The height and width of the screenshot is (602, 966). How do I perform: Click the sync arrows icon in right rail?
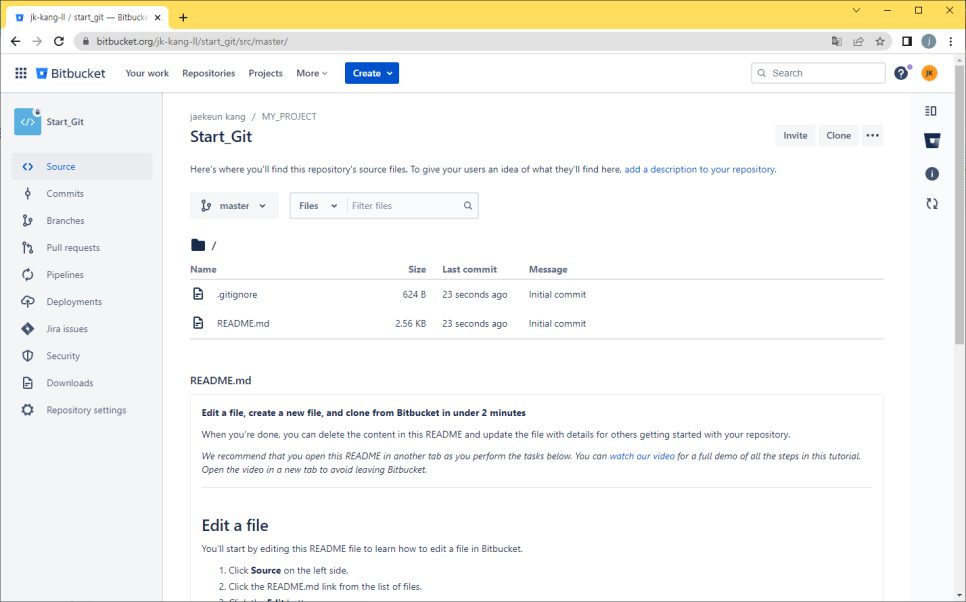tap(932, 203)
